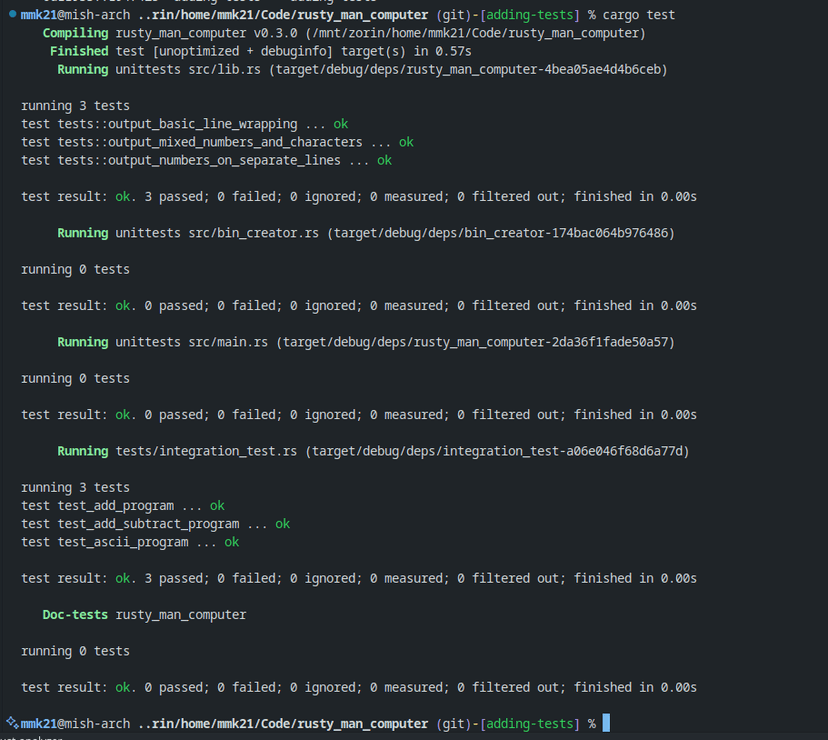828x740 pixels.
Task: Click the blue command decoration dot at top
Action: [12, 15]
